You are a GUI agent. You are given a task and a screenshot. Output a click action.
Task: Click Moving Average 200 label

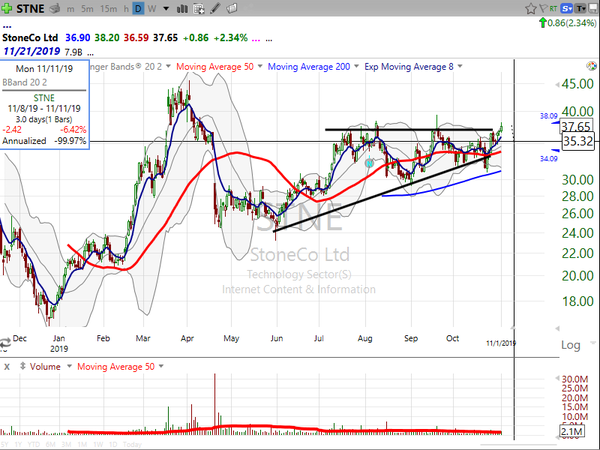(x=309, y=67)
